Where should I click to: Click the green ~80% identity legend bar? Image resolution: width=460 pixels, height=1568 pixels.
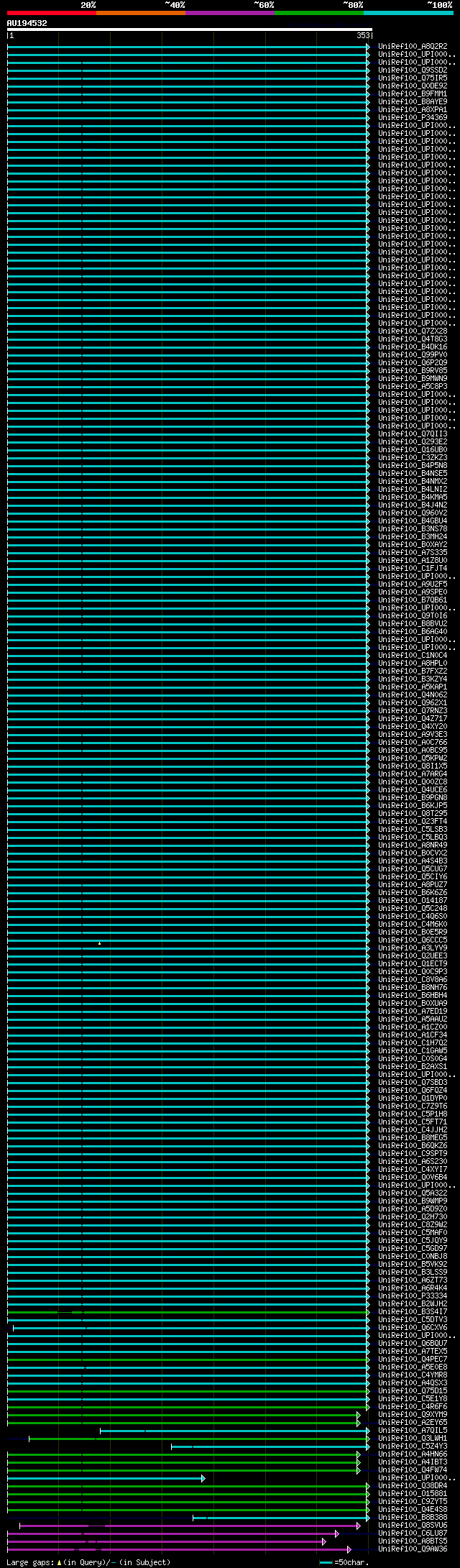tap(319, 13)
